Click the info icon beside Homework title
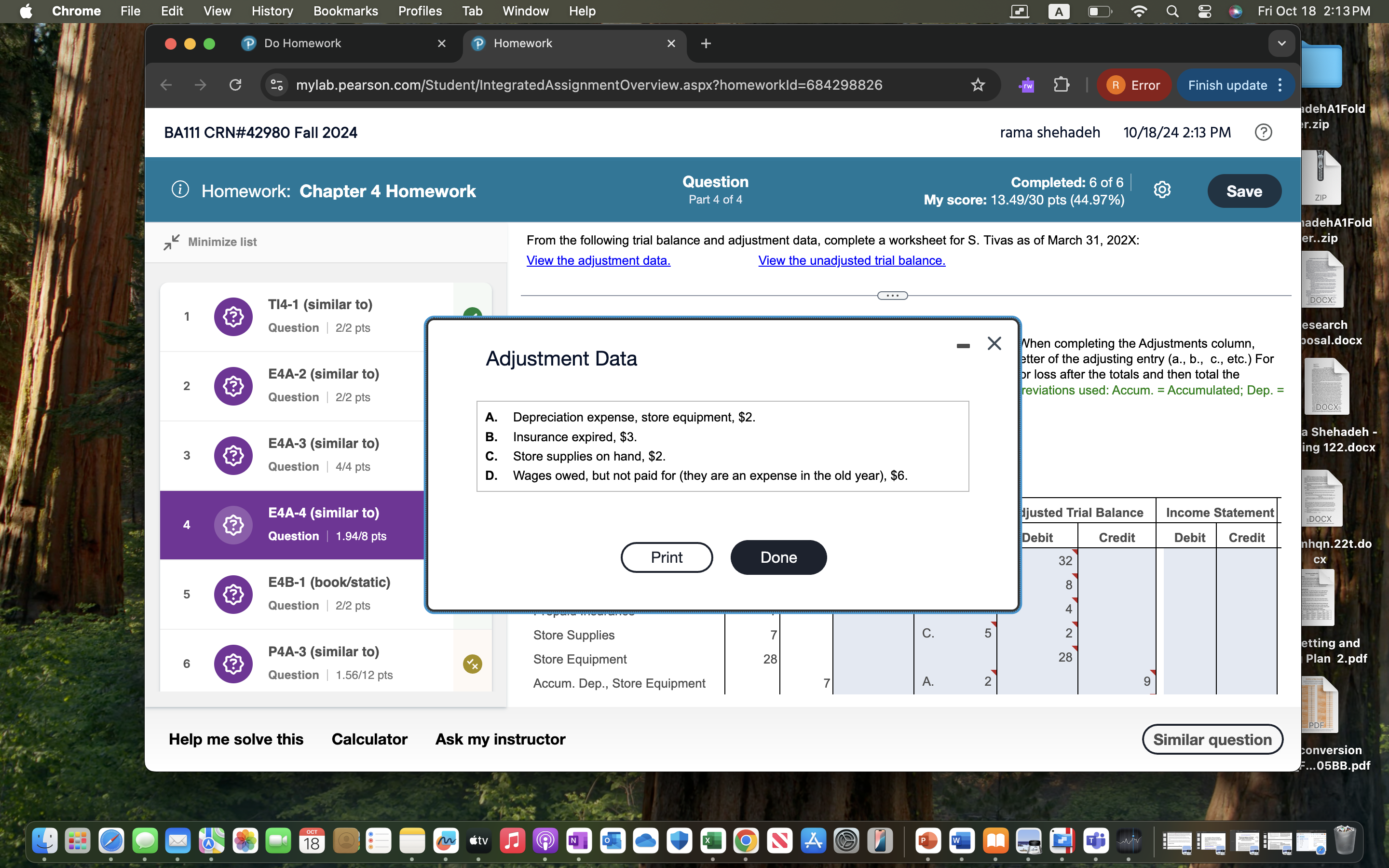Screen dimensions: 1389x868 click(180, 190)
